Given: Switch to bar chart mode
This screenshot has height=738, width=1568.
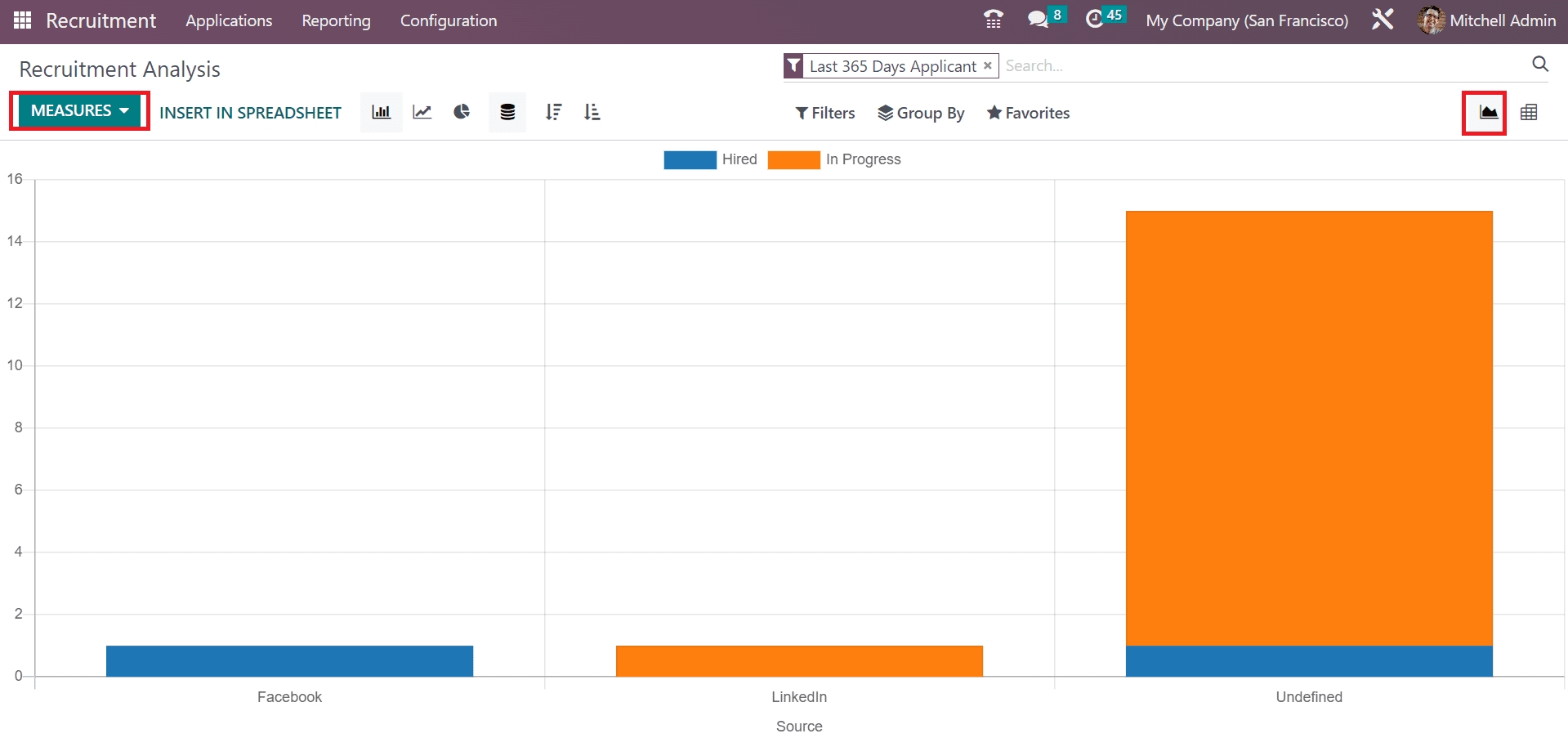Looking at the screenshot, I should pyautogui.click(x=381, y=113).
